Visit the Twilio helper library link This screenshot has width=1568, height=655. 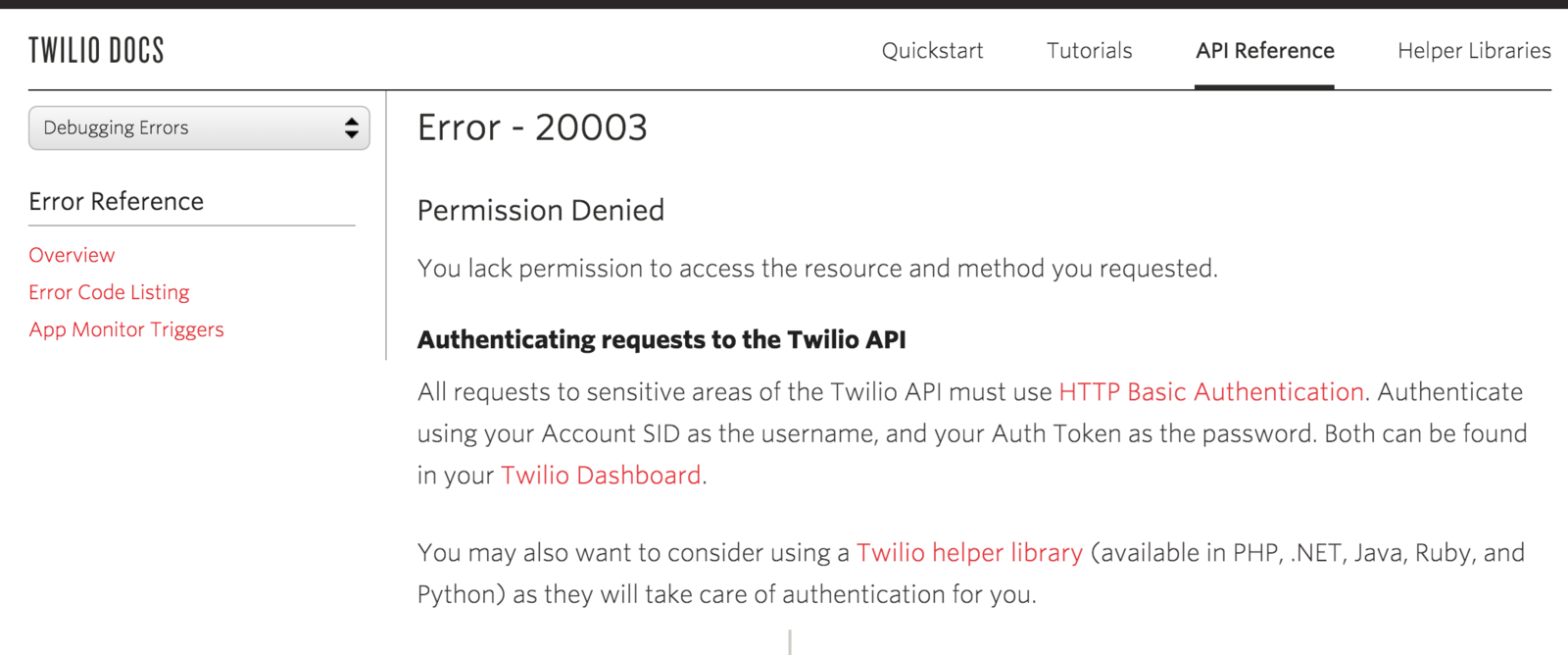click(969, 553)
